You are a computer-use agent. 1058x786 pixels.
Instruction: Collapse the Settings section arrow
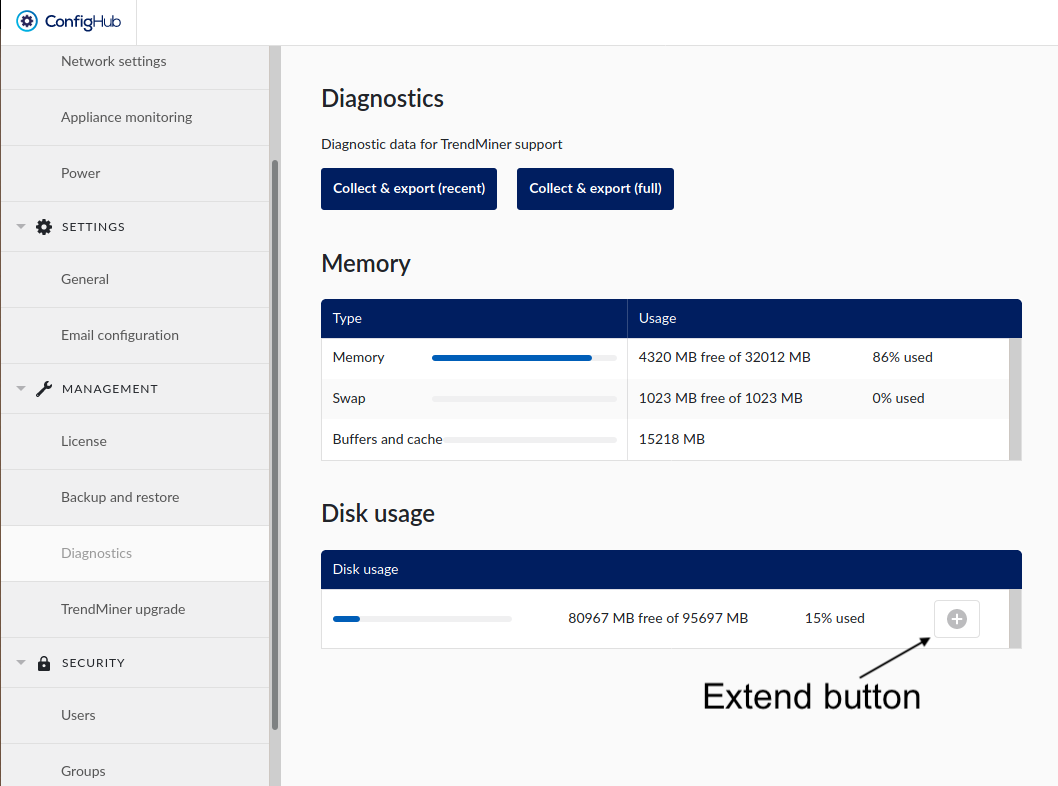21,227
